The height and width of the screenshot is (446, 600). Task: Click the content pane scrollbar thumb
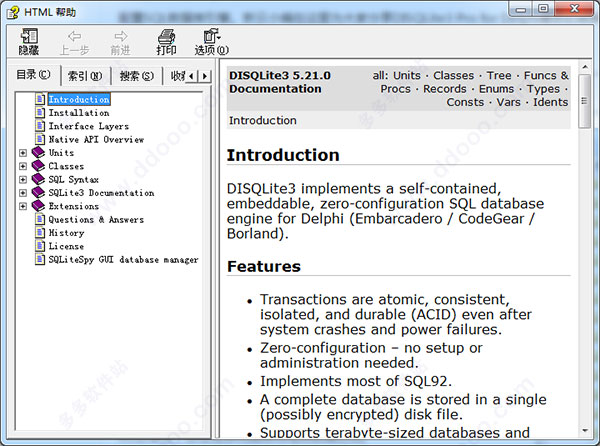pos(584,101)
